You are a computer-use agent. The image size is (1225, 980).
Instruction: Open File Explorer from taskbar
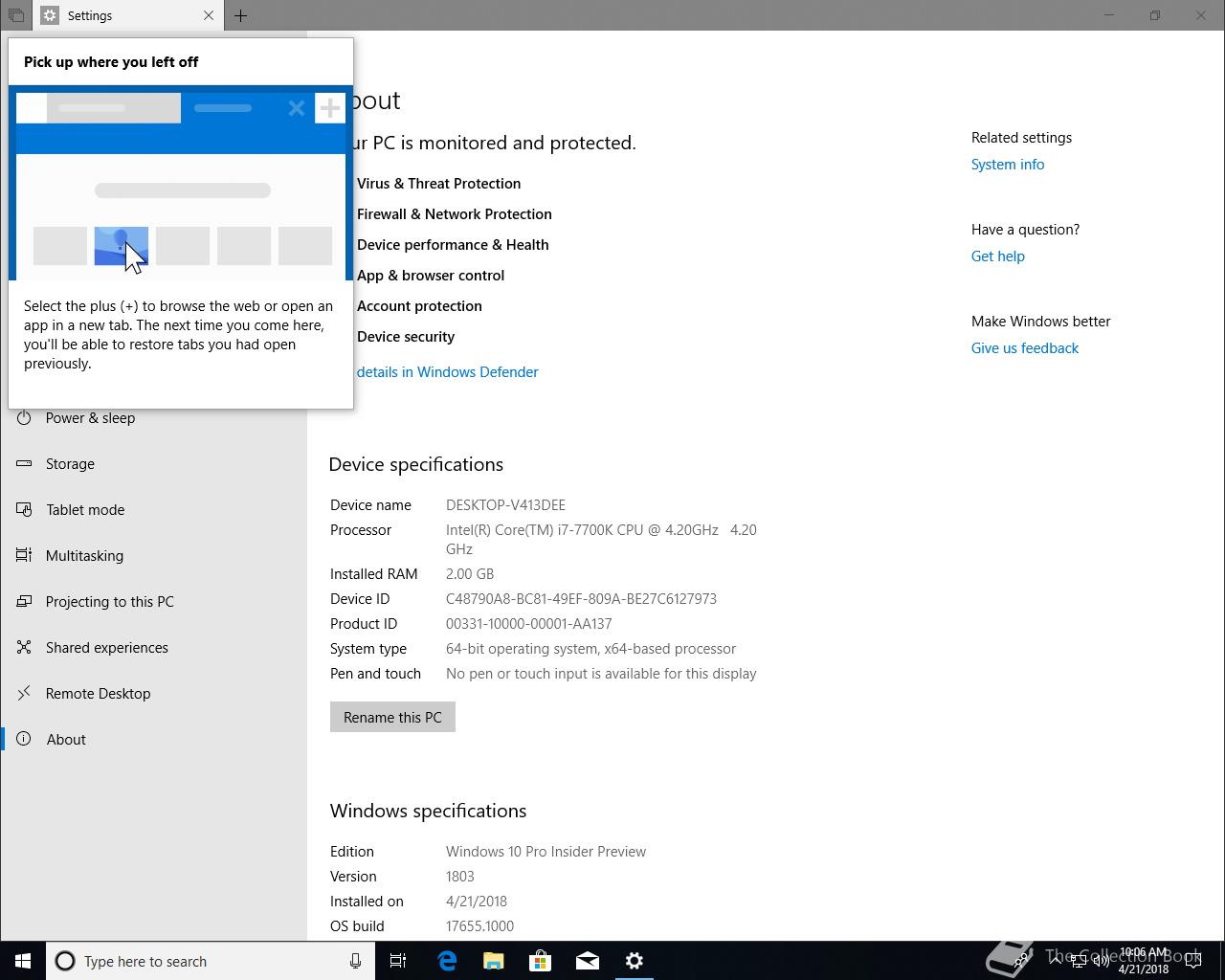tap(494, 961)
